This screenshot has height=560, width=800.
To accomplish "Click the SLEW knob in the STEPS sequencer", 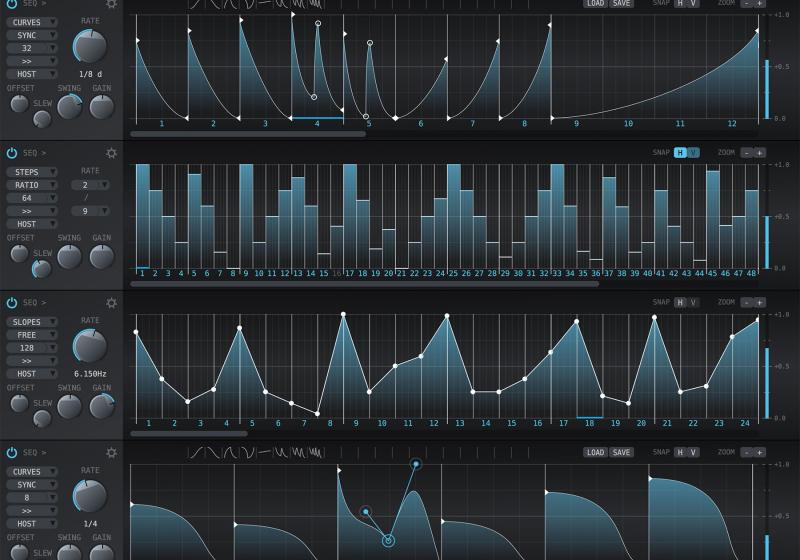I will (x=42, y=269).
